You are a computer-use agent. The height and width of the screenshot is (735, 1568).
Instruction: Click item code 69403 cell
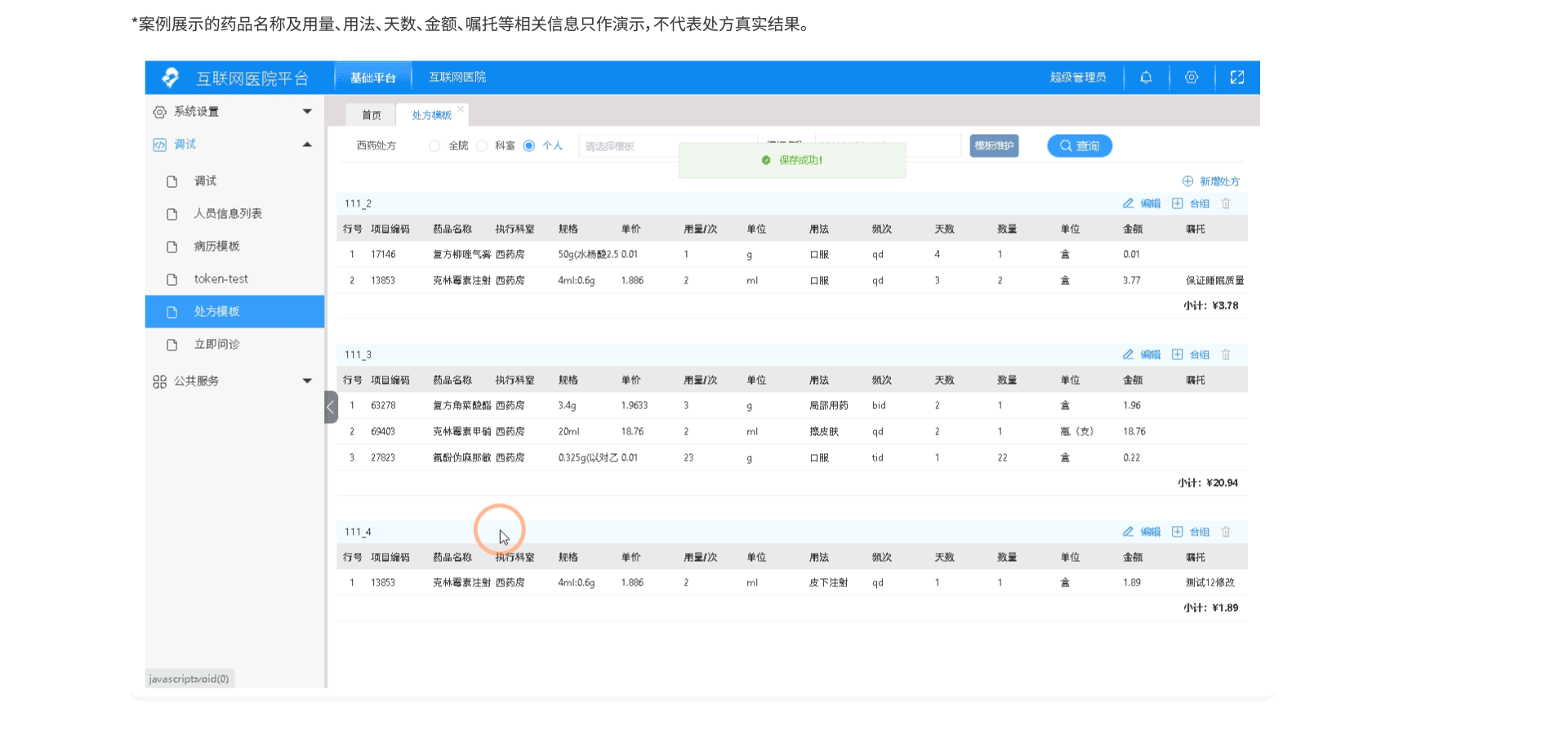point(383,432)
